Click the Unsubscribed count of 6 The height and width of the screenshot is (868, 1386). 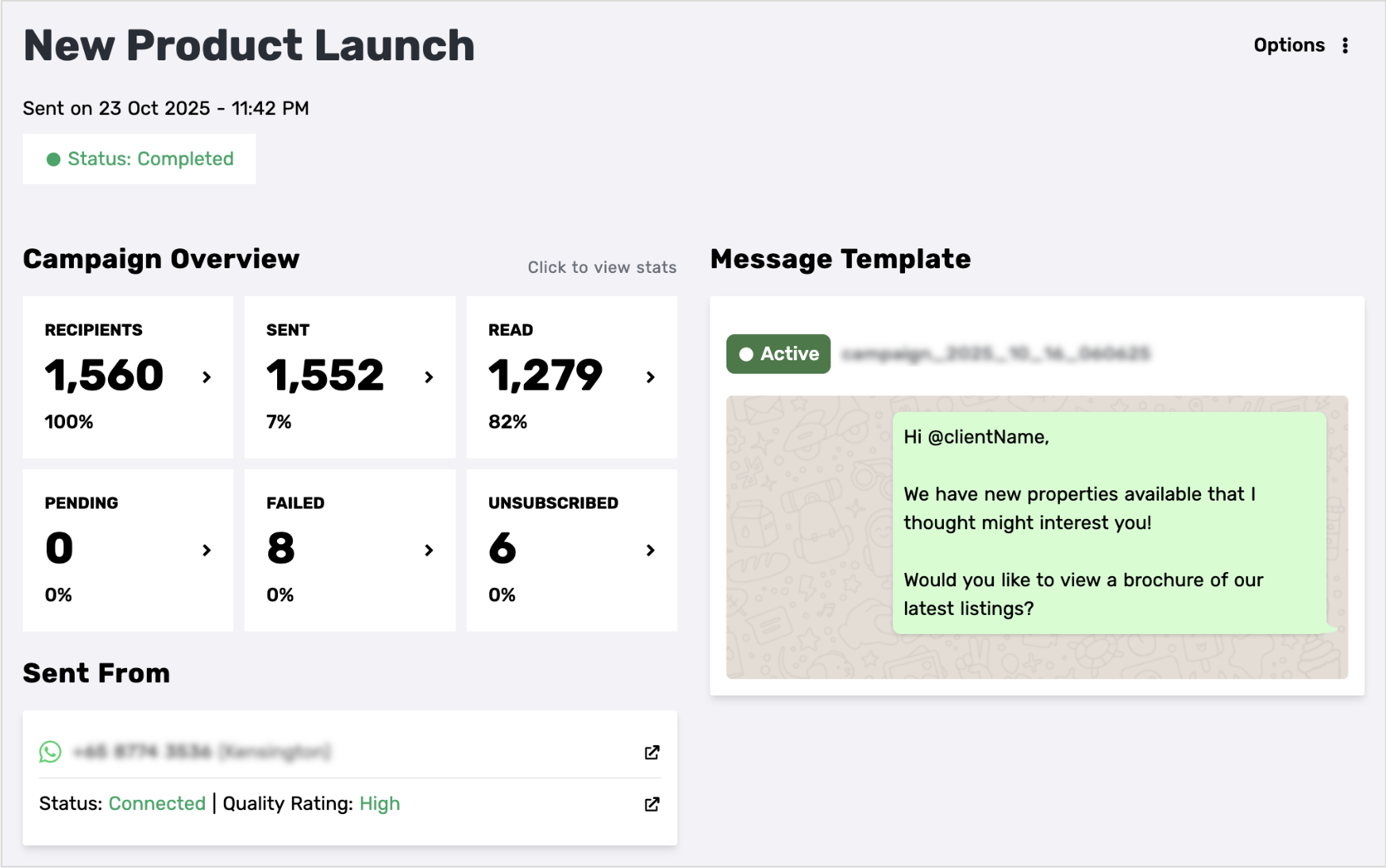tap(502, 548)
